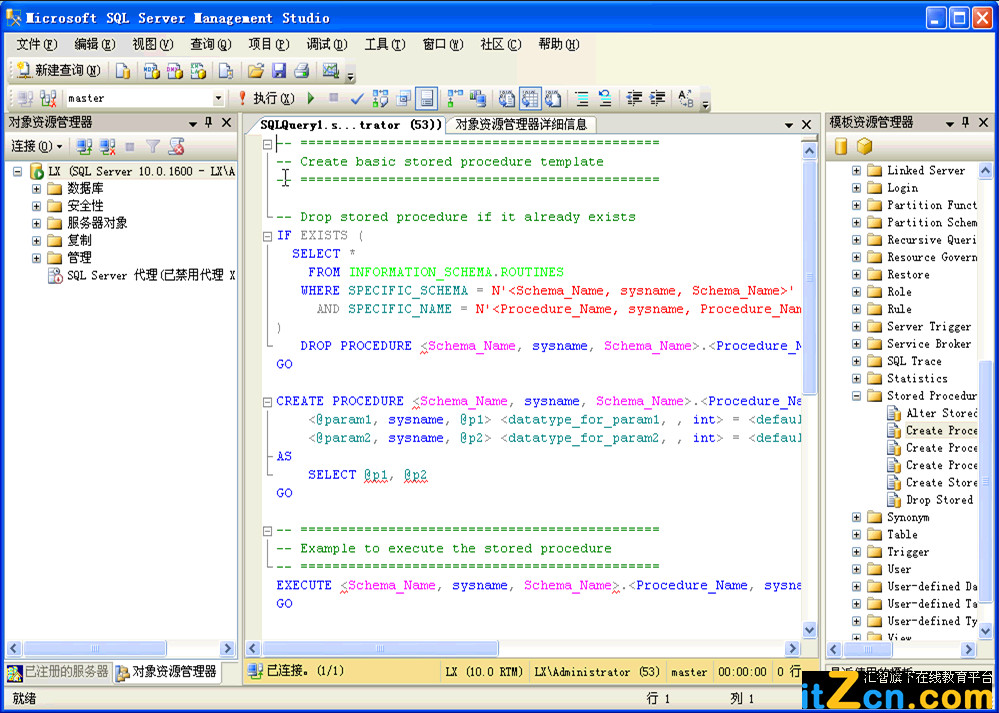
Task: Open Activity Monitor from the standard toolbar
Action: click(331, 71)
